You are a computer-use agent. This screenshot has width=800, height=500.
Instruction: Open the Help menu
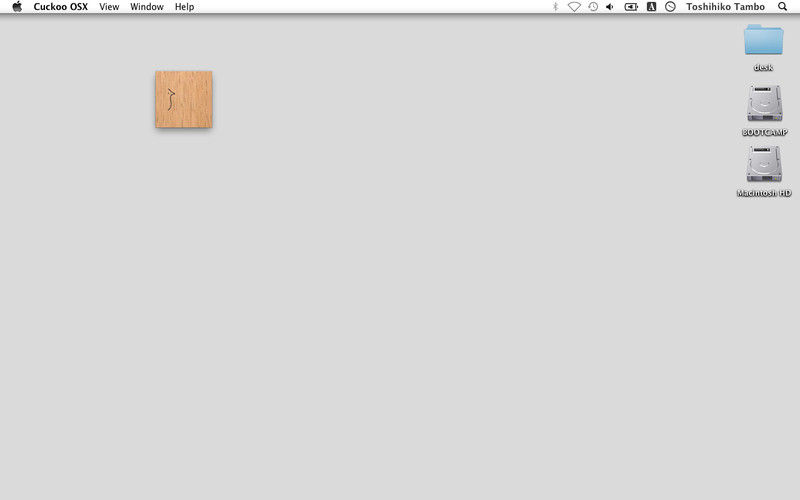184,7
